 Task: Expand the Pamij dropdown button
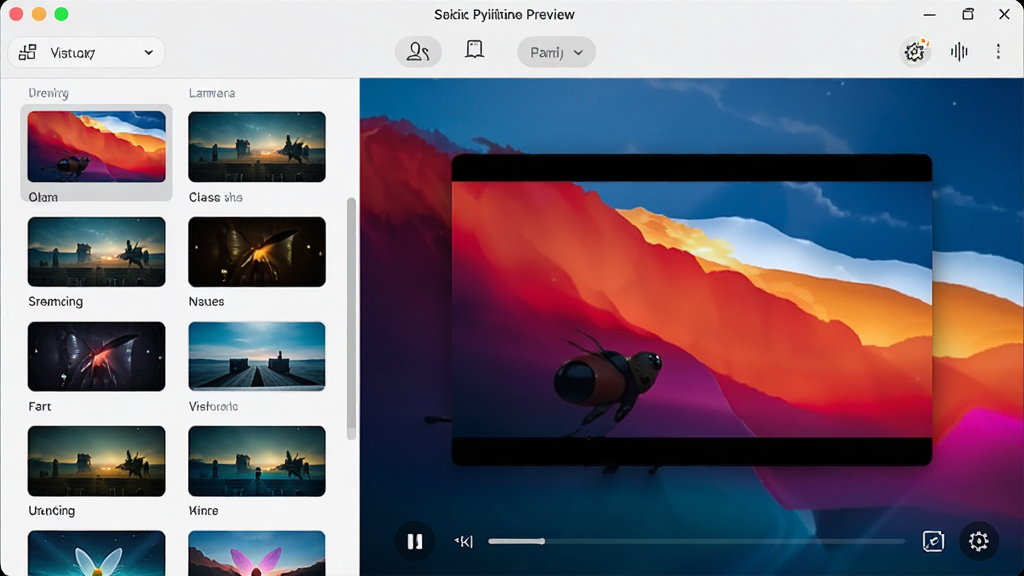pyautogui.click(x=556, y=52)
